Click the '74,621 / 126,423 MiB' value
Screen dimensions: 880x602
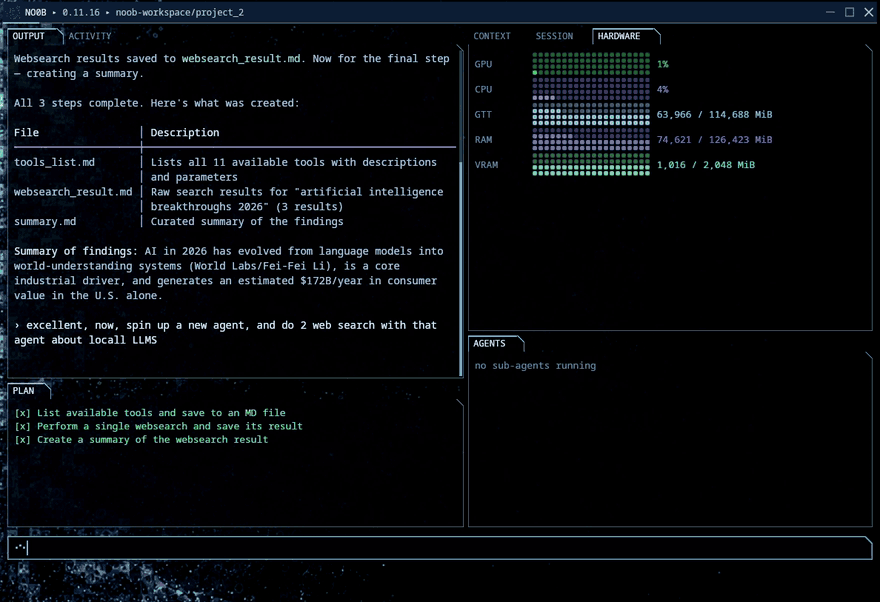[714, 140]
